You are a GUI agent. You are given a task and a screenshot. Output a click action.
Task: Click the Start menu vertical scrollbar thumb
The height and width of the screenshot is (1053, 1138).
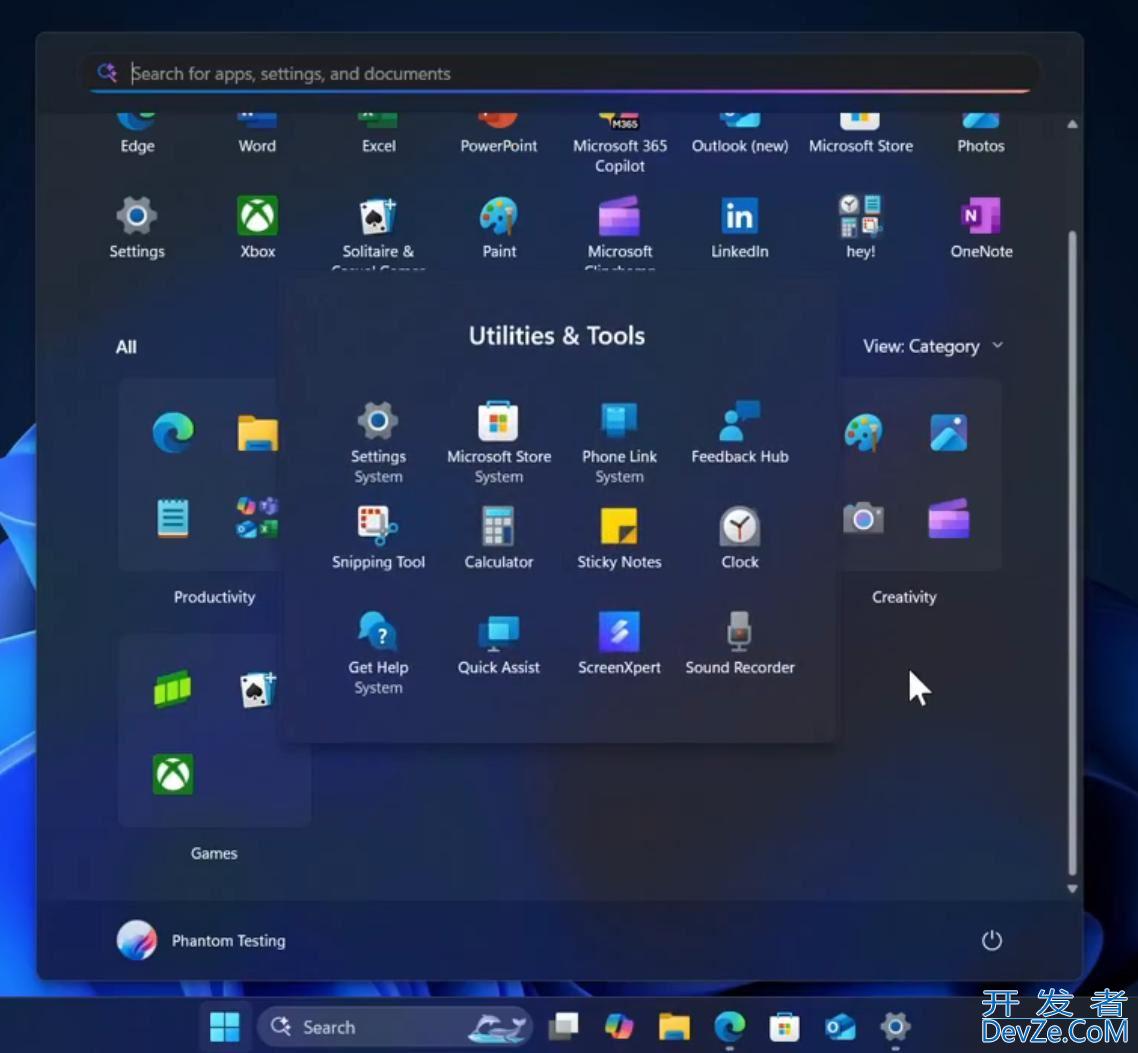[x=1072, y=553]
